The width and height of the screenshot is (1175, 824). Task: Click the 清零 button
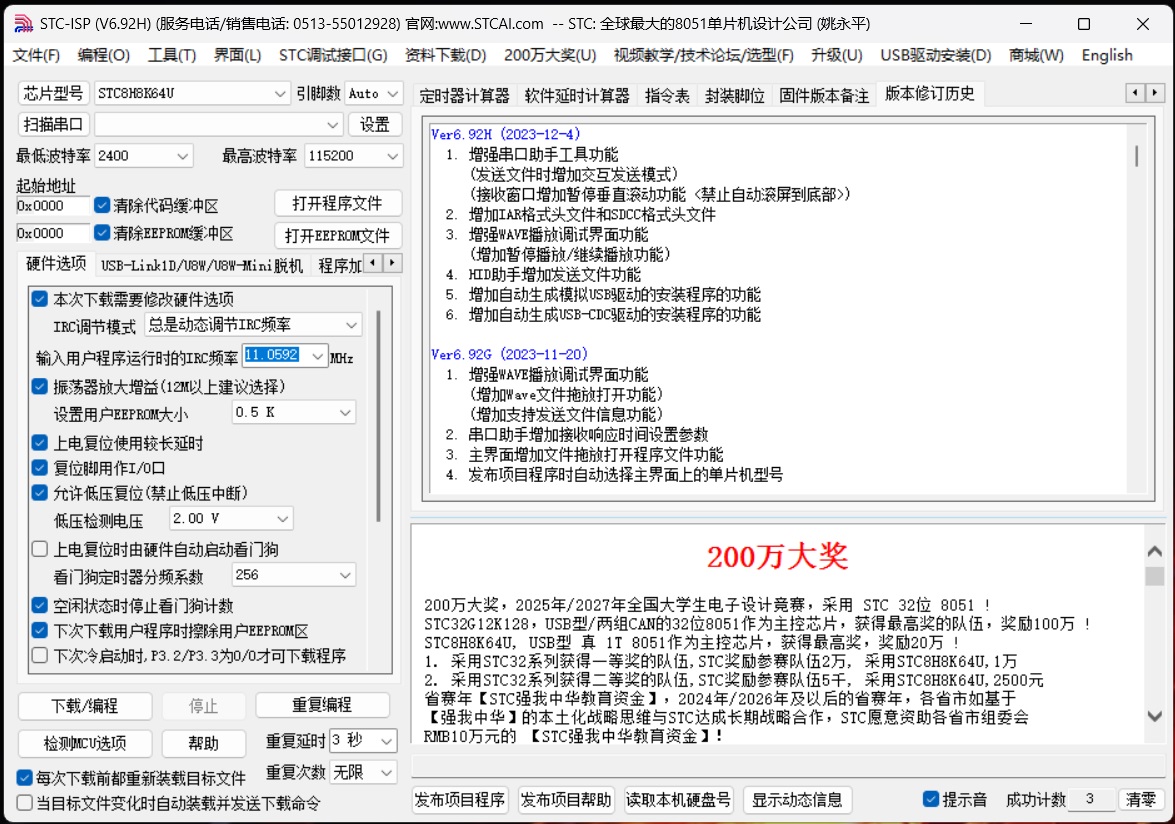(1141, 800)
